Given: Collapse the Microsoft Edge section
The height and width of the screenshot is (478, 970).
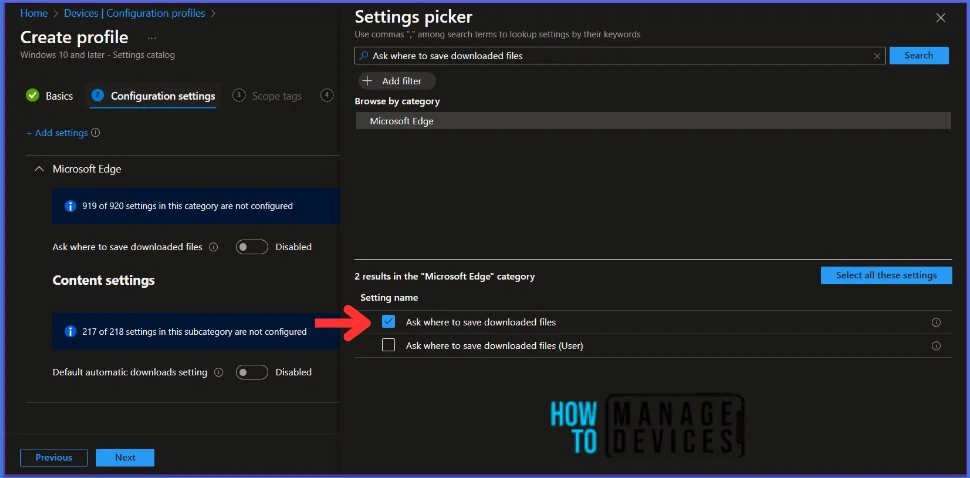Looking at the screenshot, I should point(39,169).
